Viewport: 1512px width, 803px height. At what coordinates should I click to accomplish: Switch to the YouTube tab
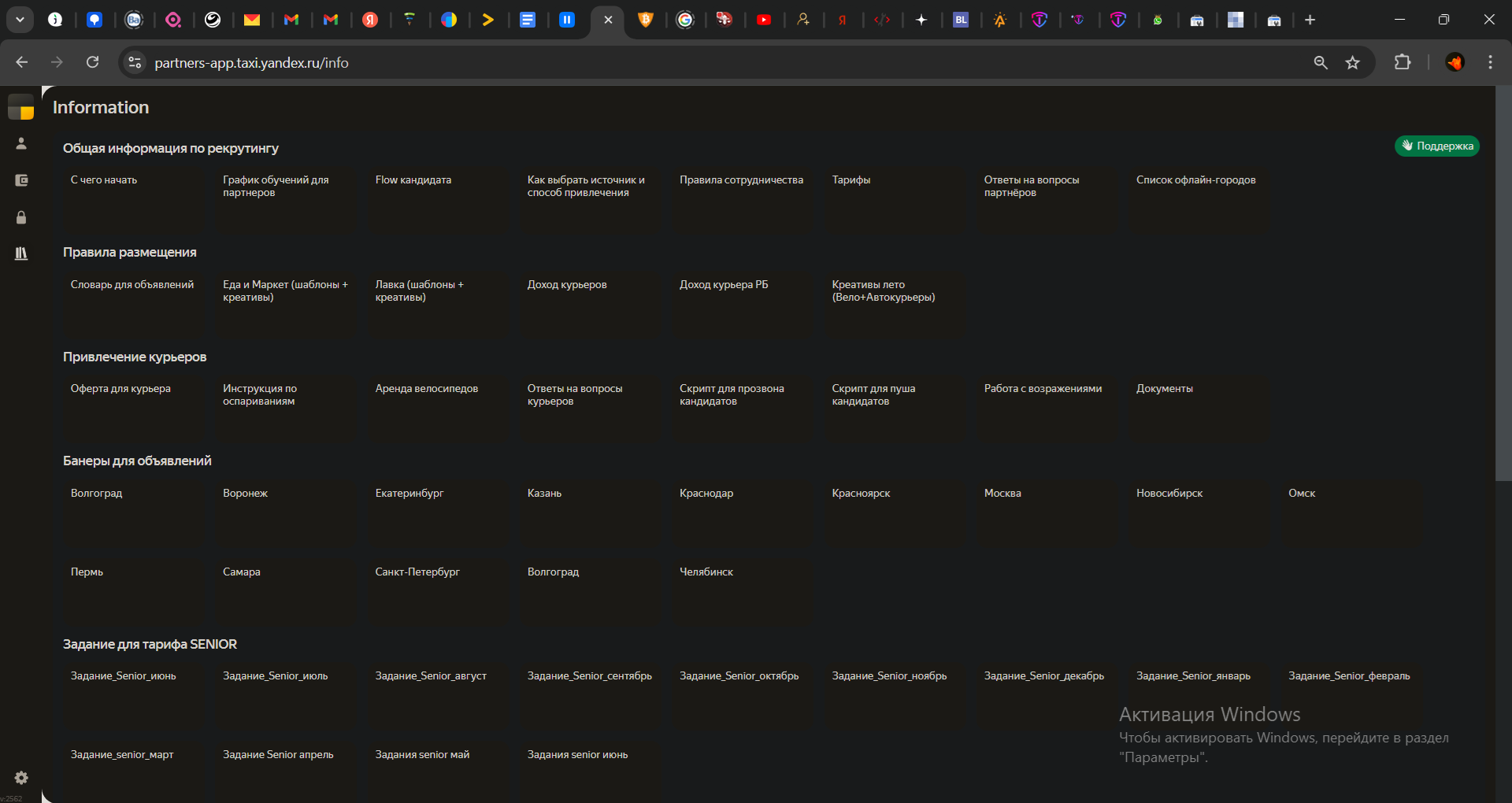764,20
